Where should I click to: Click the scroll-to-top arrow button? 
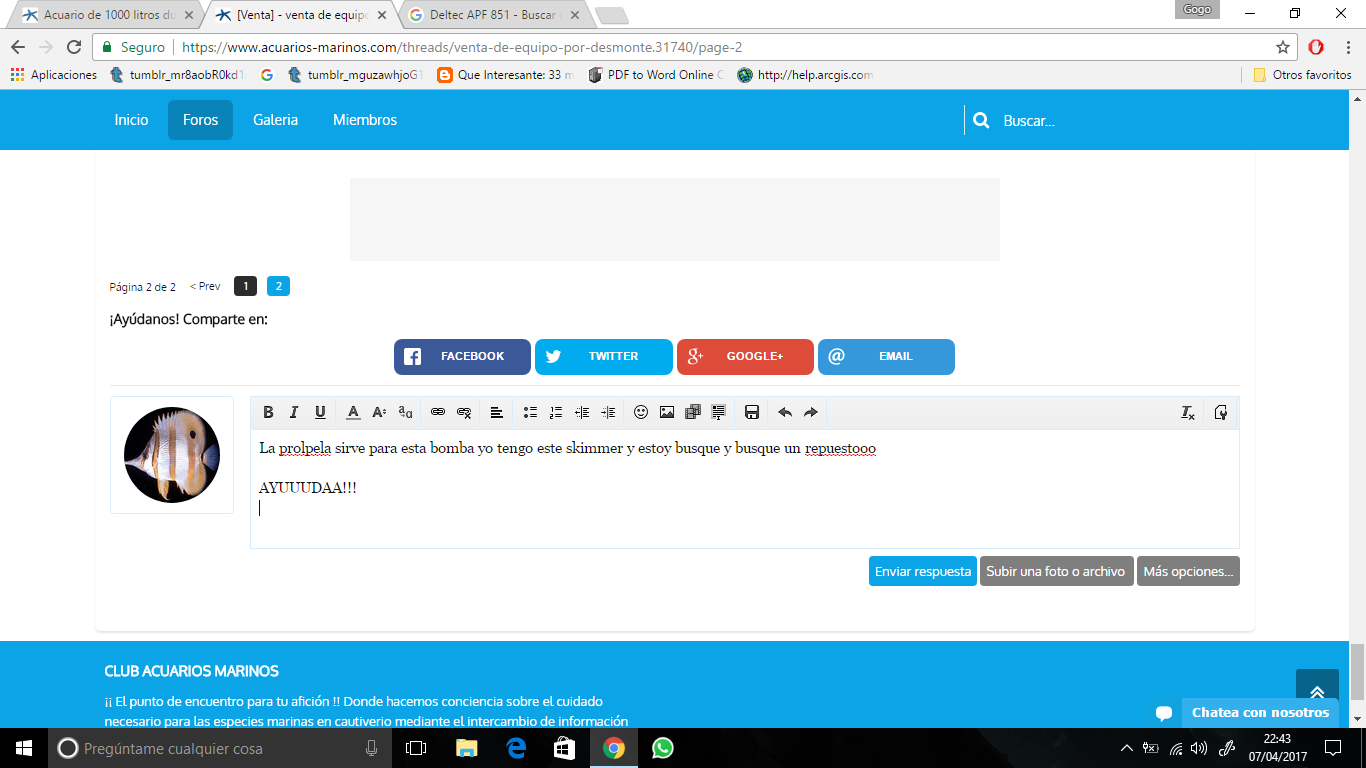tap(1317, 690)
